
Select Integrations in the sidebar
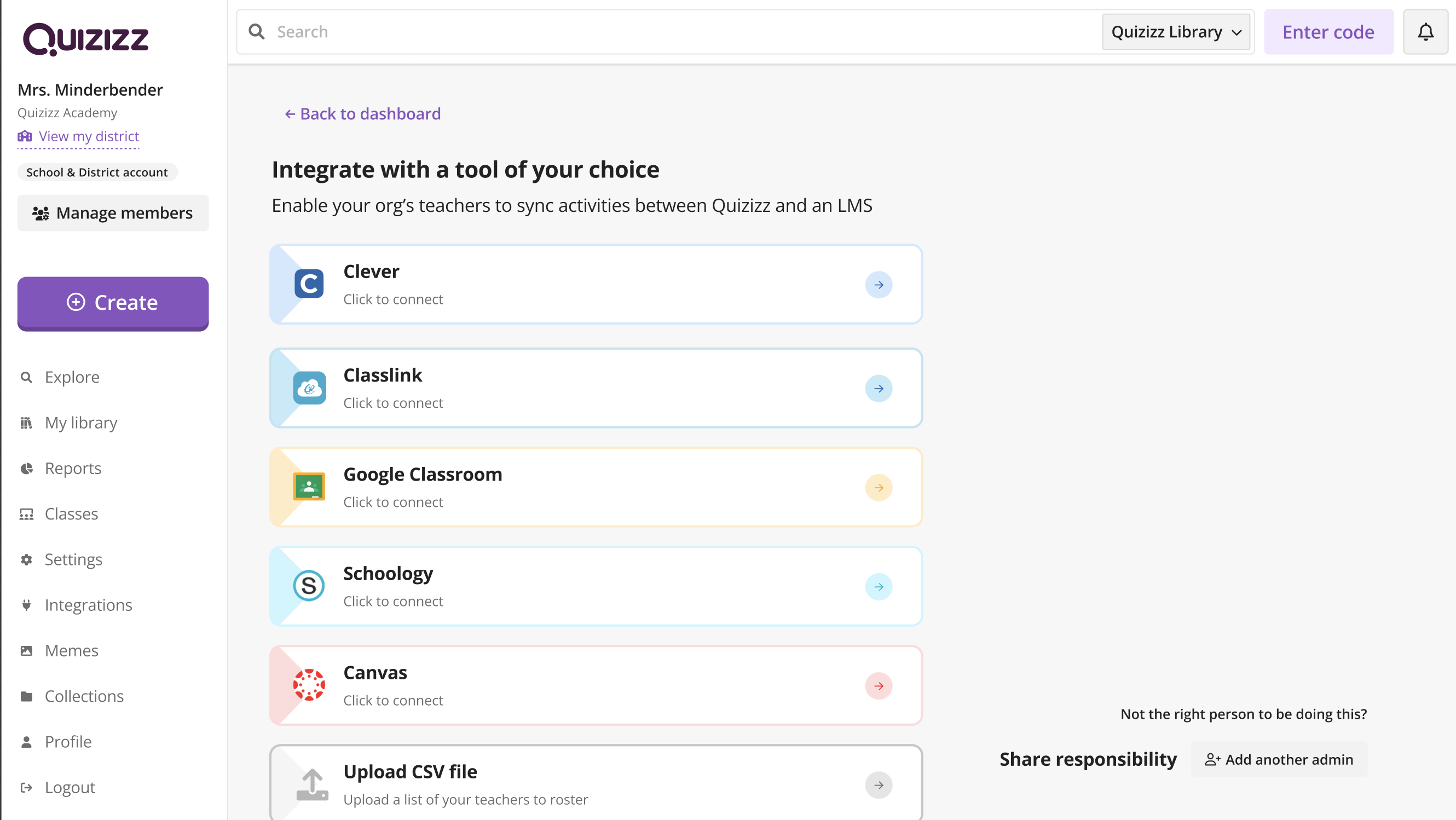88,605
